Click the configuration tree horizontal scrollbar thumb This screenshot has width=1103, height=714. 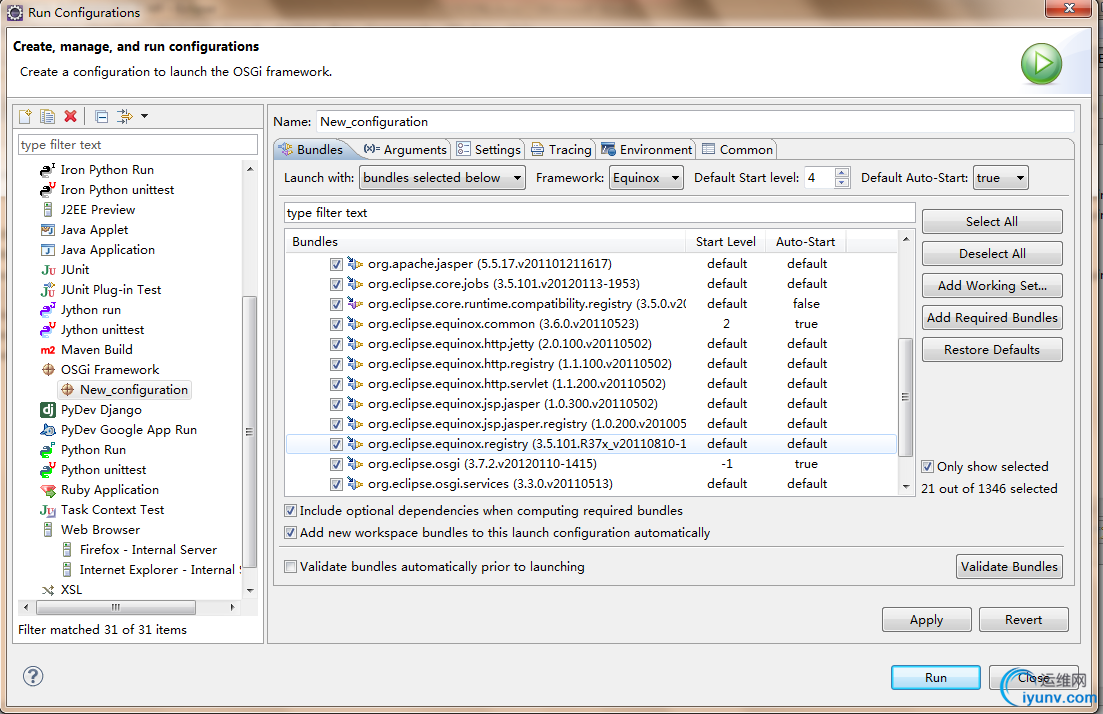coord(116,607)
